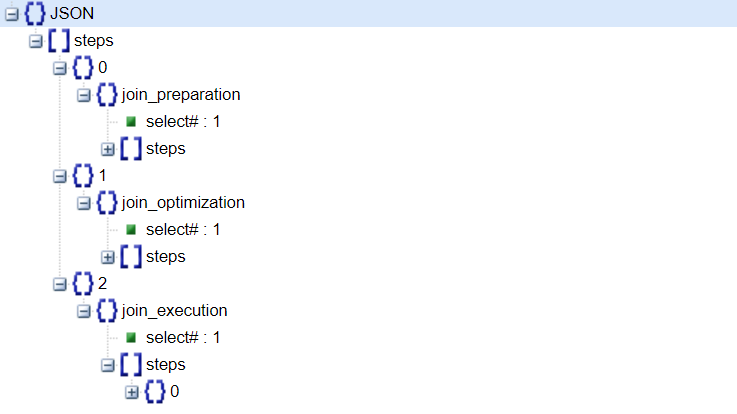
Task: Collapse the join_preparation node
Action: (84, 95)
